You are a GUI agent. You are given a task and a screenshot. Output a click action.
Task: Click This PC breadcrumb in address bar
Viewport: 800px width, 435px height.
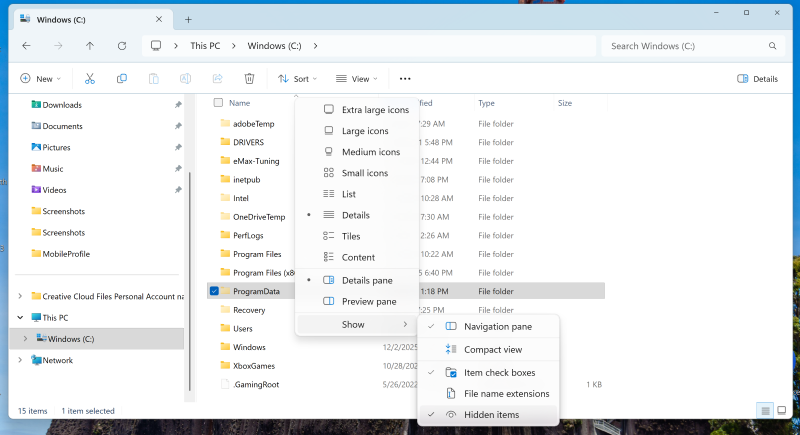pyautogui.click(x=205, y=46)
